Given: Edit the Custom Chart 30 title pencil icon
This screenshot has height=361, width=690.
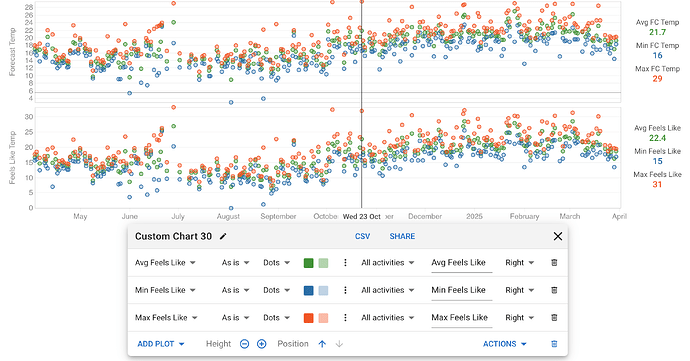Looking at the screenshot, I should pos(223,236).
